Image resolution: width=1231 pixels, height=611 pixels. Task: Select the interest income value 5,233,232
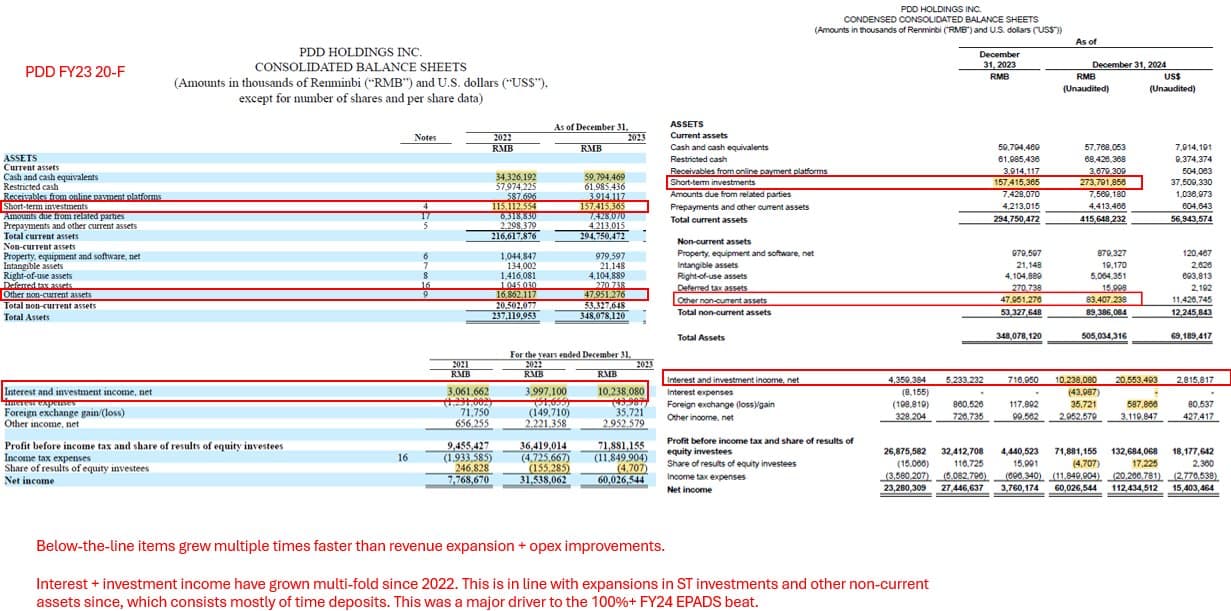[x=964, y=380]
